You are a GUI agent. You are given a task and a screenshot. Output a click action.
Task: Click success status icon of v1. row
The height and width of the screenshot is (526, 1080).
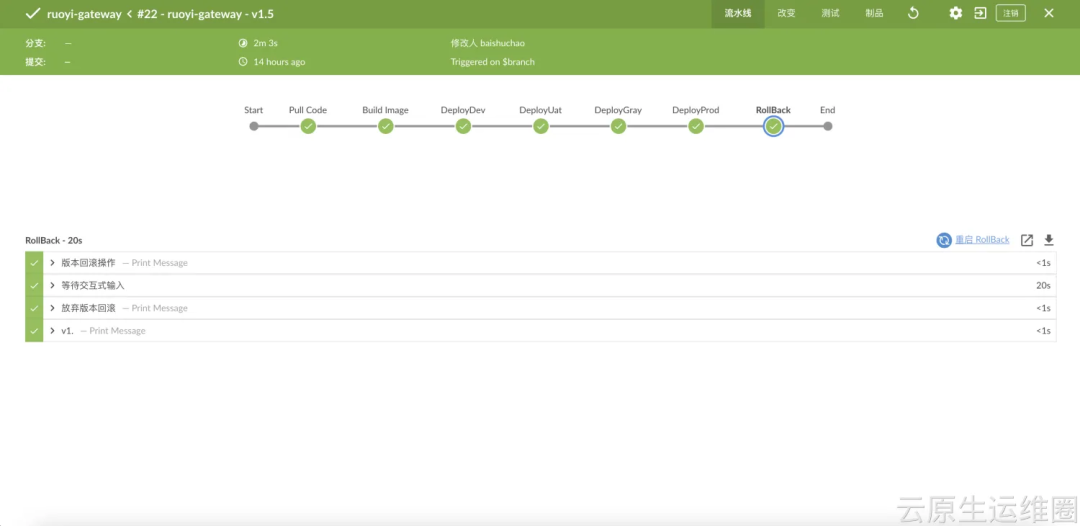[x=34, y=330]
